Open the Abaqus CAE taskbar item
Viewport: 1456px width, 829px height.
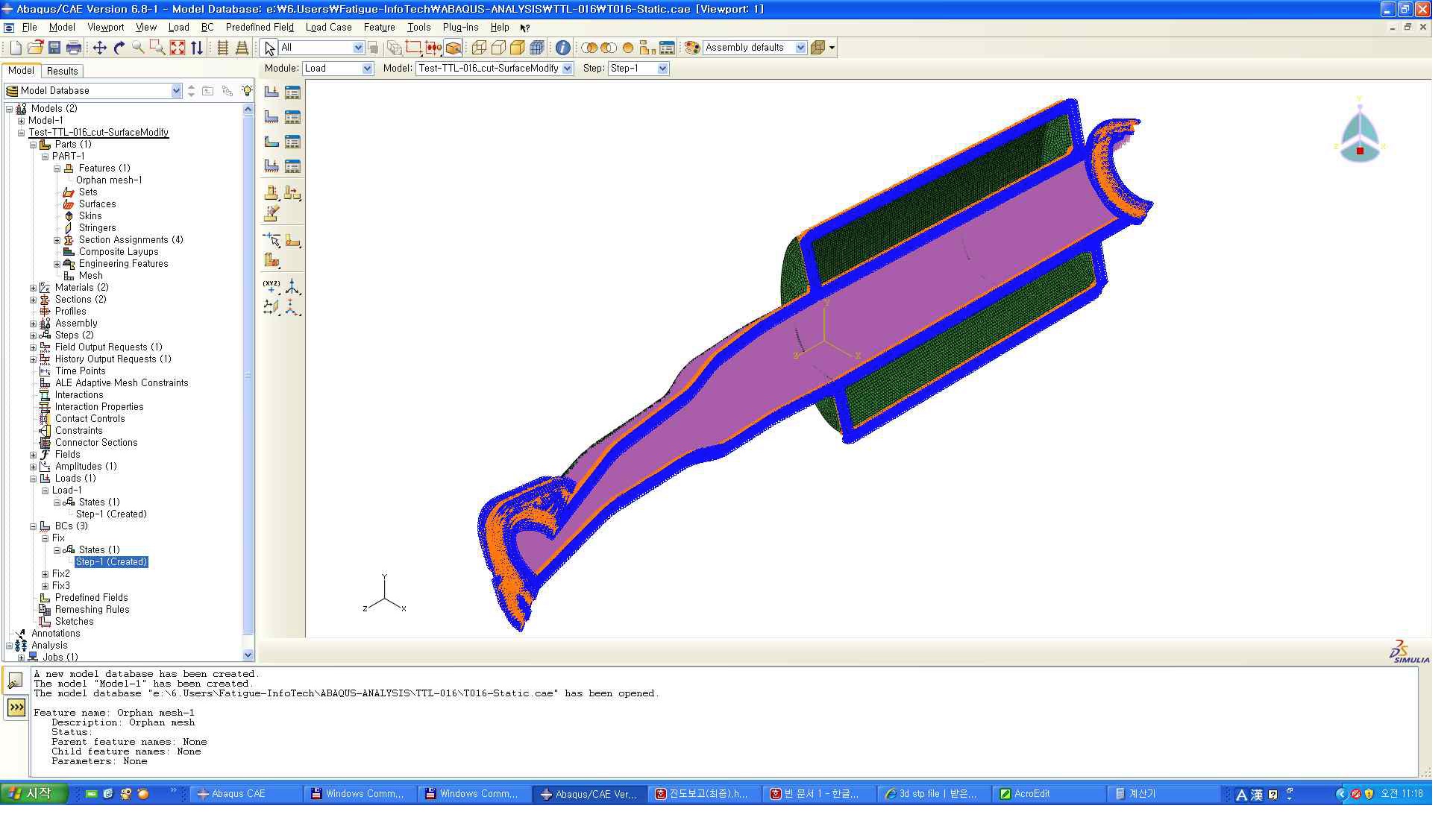[x=246, y=794]
